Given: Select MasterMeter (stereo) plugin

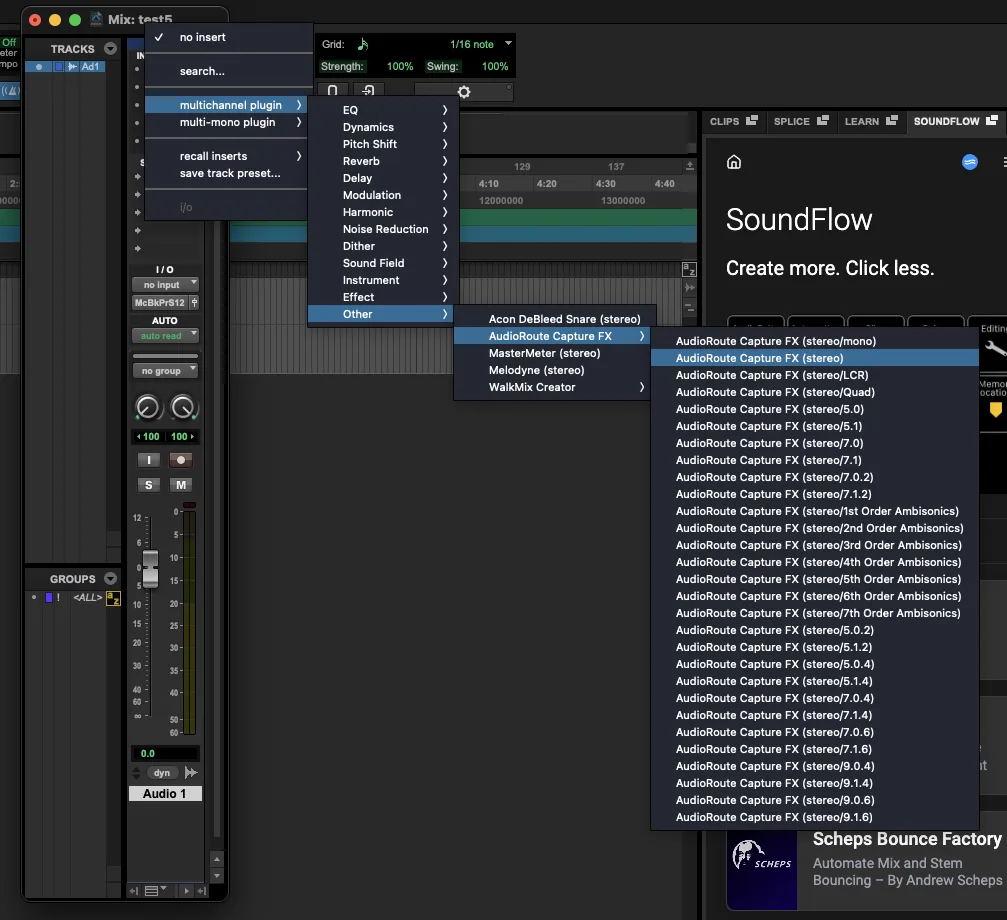Looking at the screenshot, I should [552, 353].
